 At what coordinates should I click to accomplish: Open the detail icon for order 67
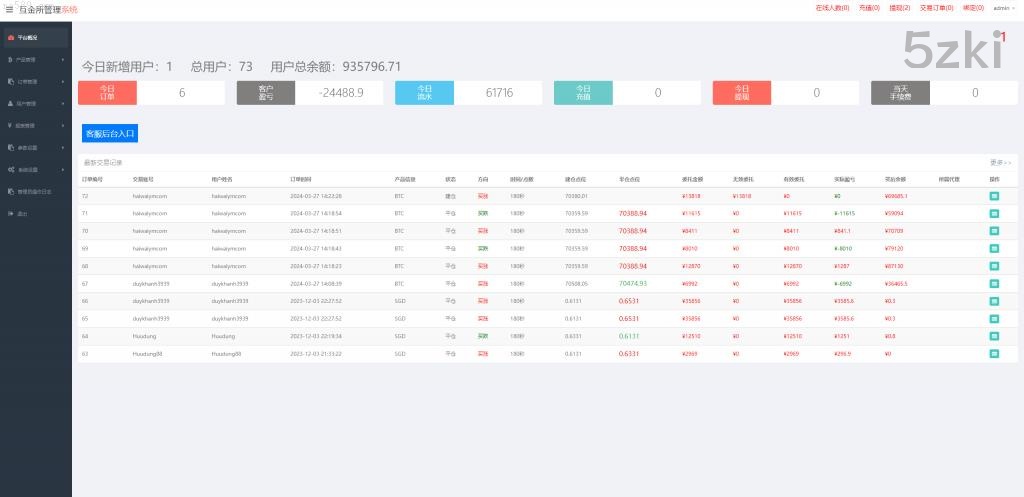coord(994,283)
